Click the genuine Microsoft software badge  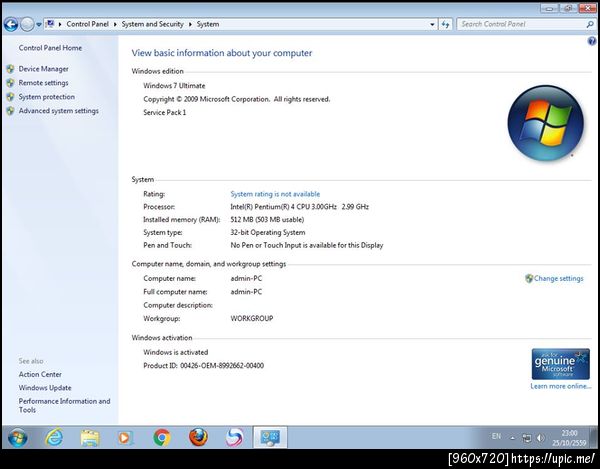pos(560,364)
